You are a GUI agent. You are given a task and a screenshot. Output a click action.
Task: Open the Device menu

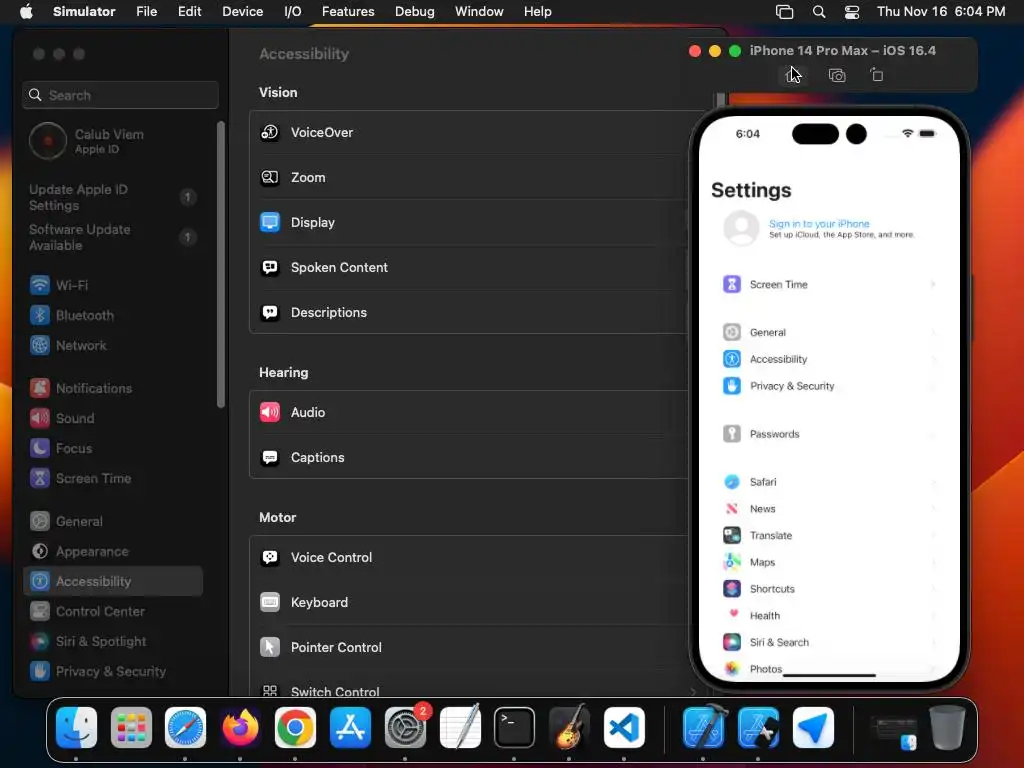pyautogui.click(x=242, y=12)
